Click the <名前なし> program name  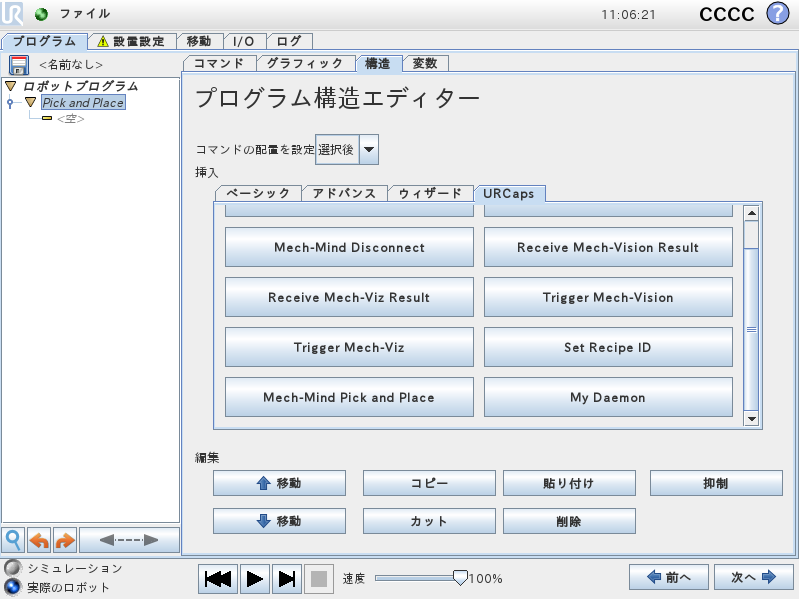pyautogui.click(x=71, y=65)
